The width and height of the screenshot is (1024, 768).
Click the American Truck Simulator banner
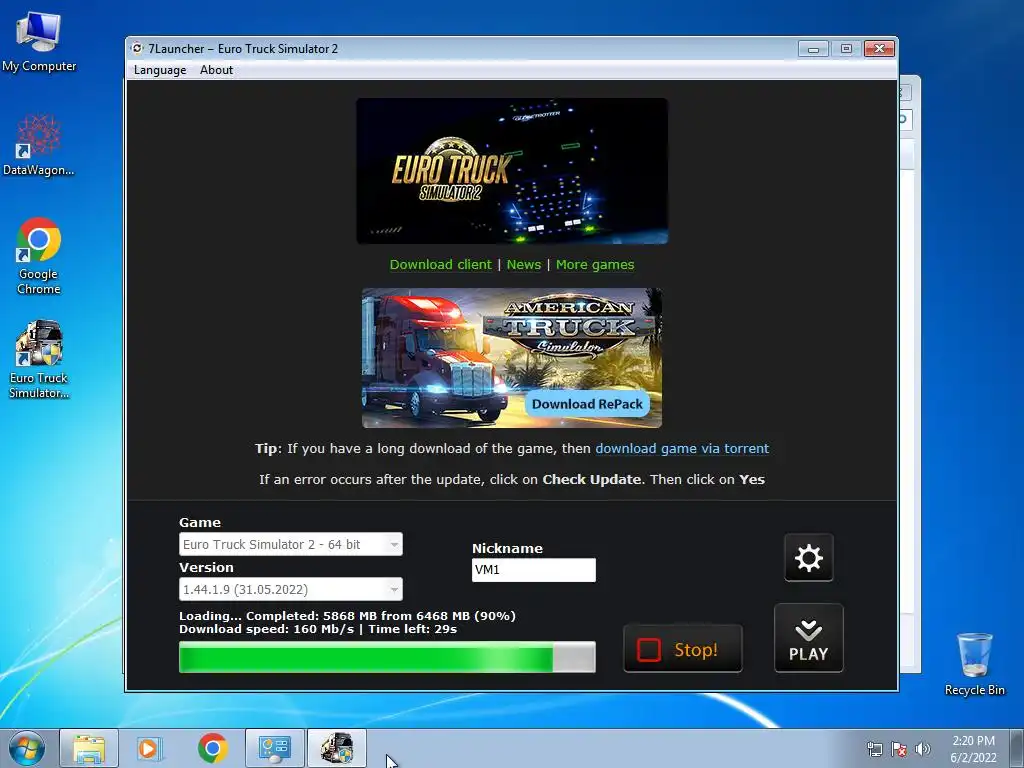[512, 358]
